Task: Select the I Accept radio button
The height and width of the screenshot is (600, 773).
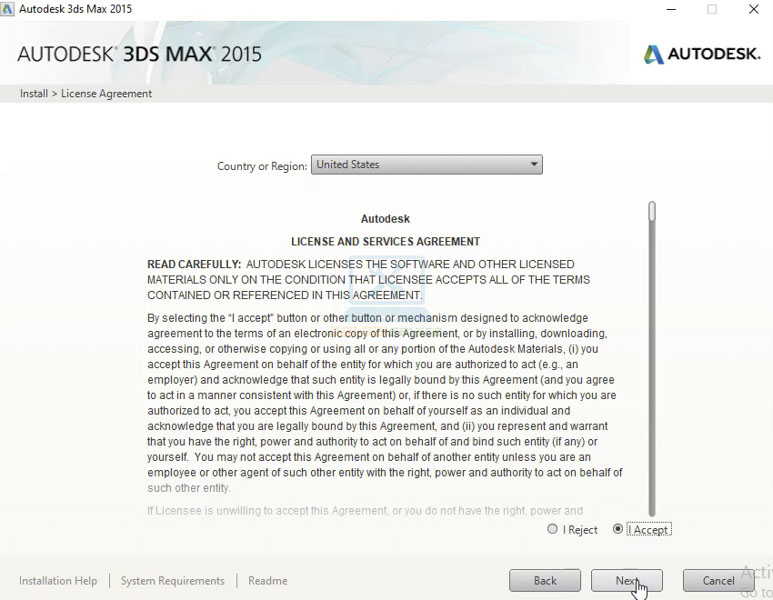Action: point(618,530)
